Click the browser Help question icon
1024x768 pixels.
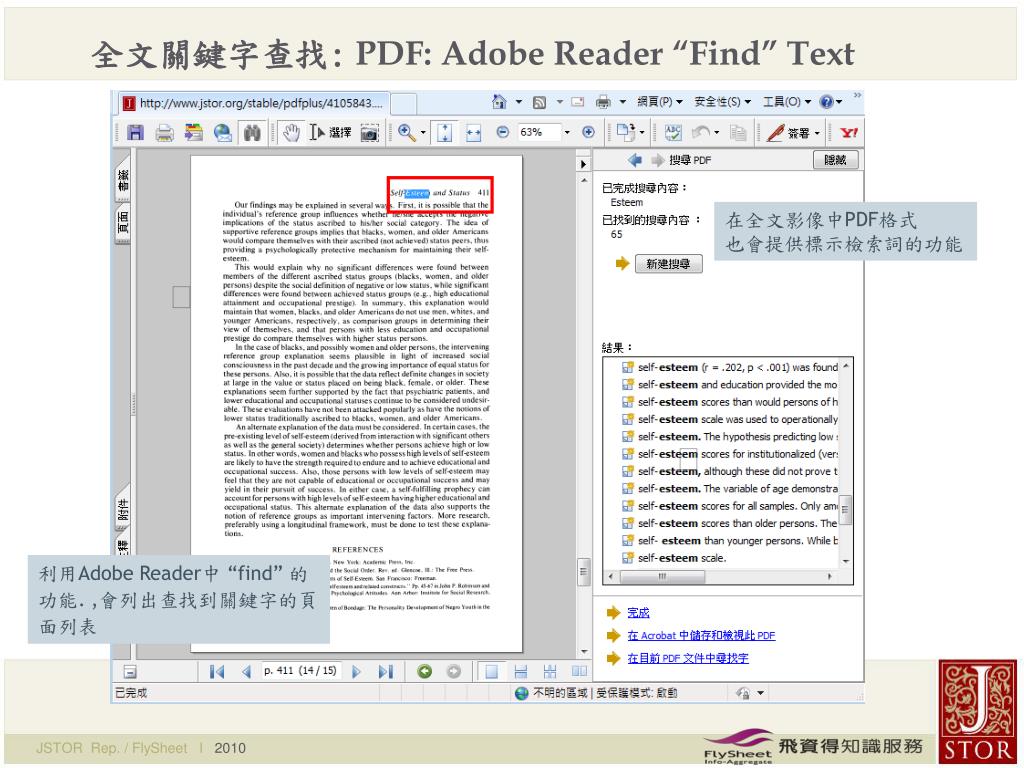click(827, 102)
